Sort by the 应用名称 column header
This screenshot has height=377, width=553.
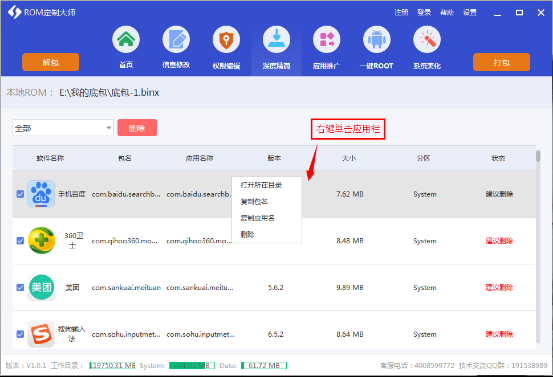(200, 158)
